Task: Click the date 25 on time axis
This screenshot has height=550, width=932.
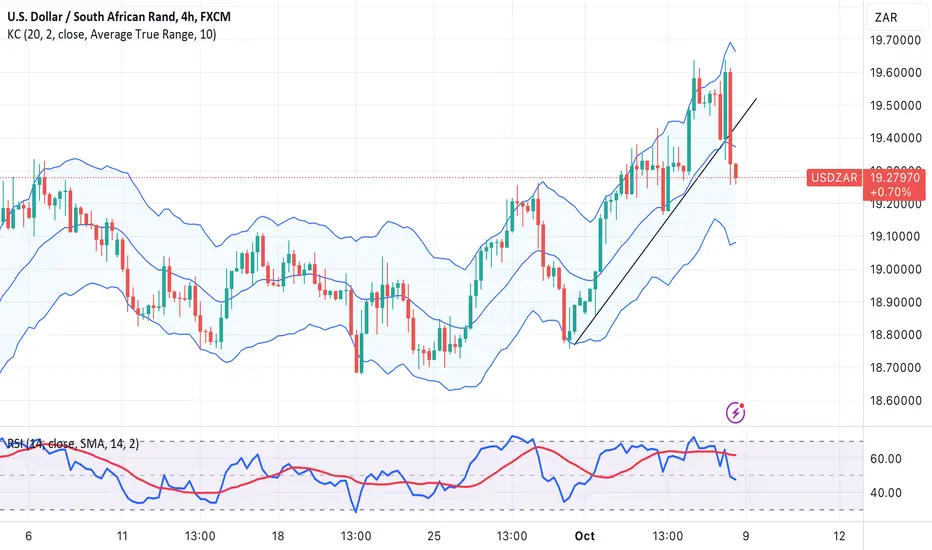Action: [x=434, y=536]
